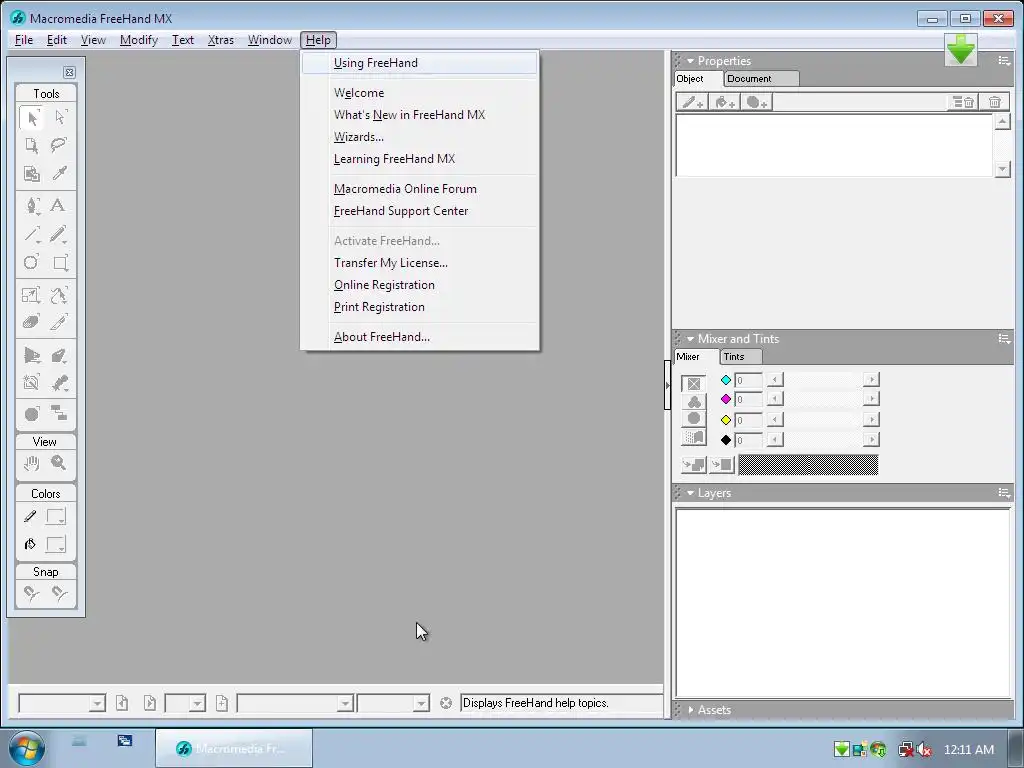1024x768 pixels.
Task: Select the Subselect hollow arrow tool
Action: [x=60, y=118]
